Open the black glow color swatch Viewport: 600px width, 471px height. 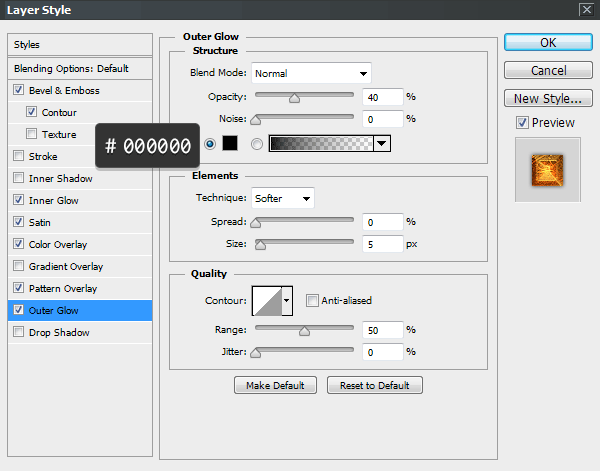pos(229,144)
